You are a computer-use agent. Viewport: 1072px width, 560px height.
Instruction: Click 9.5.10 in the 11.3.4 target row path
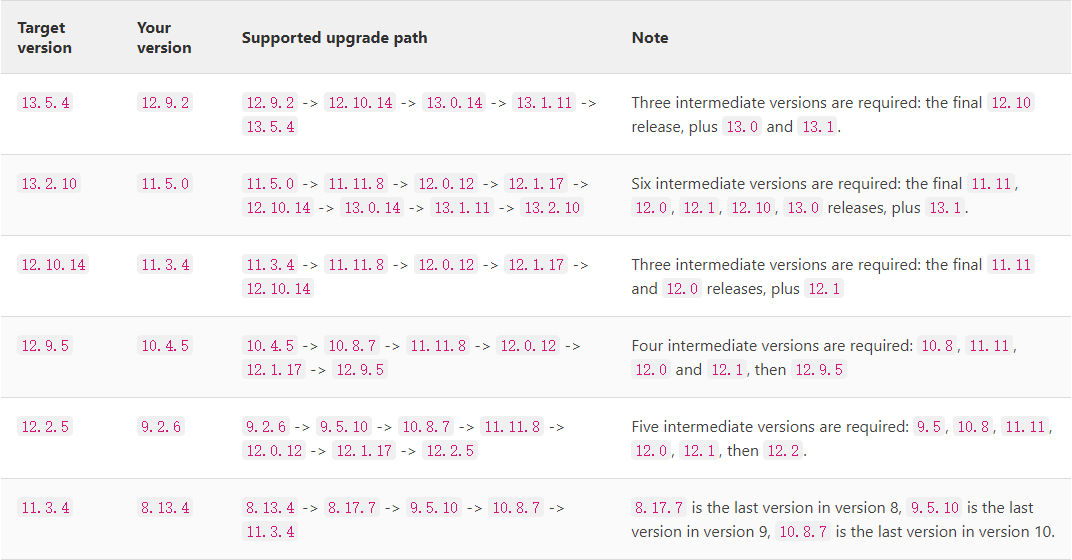pyautogui.click(x=433, y=507)
